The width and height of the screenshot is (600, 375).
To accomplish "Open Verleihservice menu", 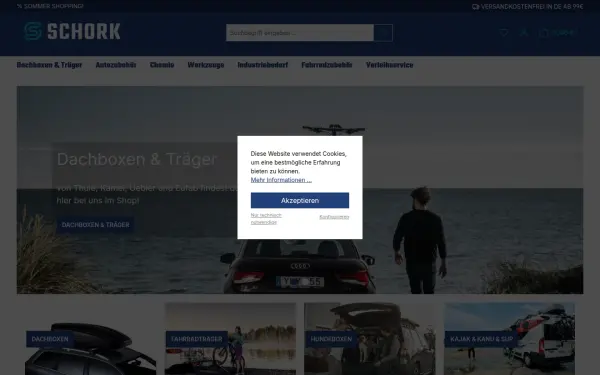I will coord(390,65).
